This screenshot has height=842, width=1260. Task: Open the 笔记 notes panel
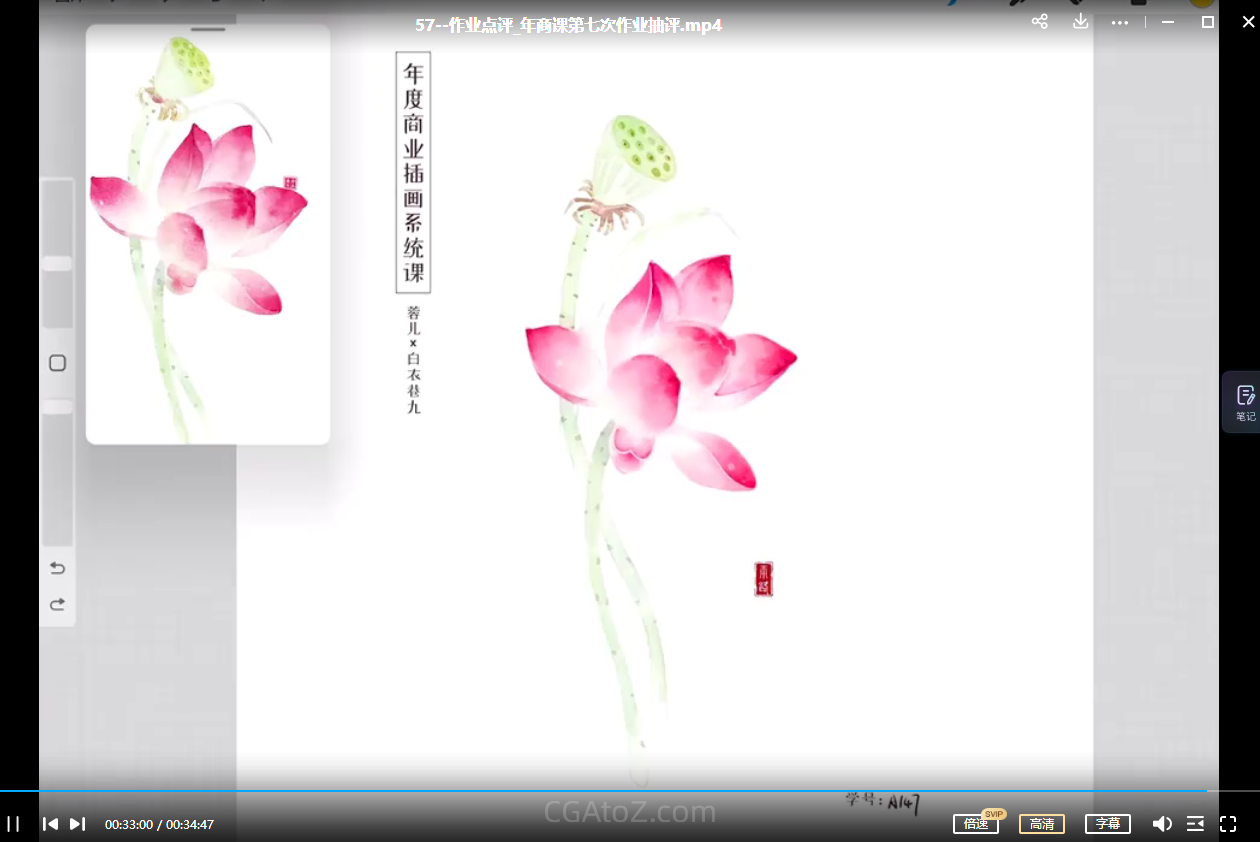[x=1245, y=402]
